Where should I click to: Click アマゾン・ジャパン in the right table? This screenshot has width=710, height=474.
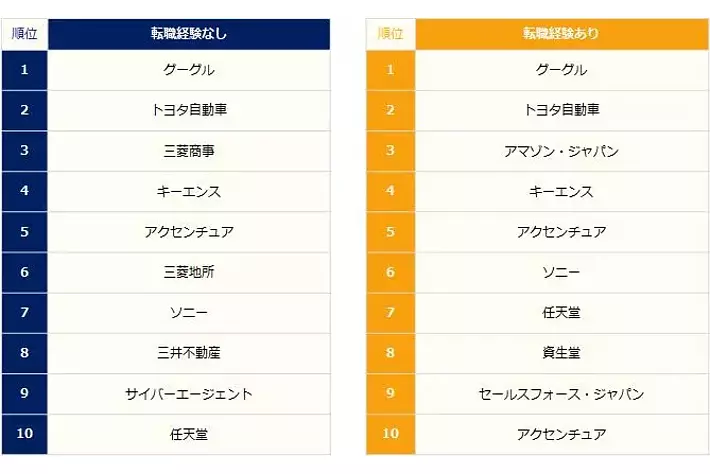click(x=560, y=151)
